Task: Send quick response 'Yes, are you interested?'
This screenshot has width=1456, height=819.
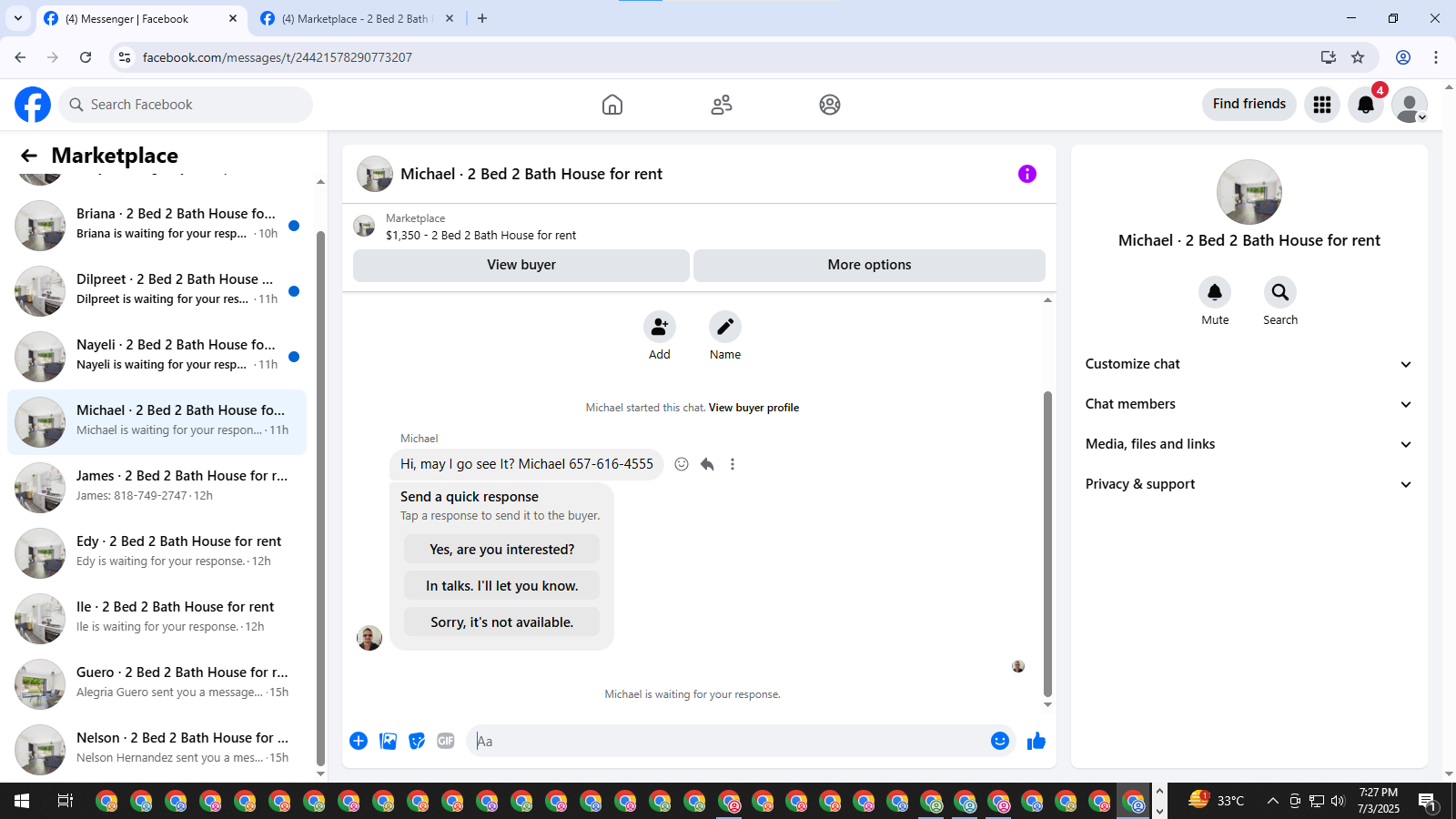Action: click(502, 550)
